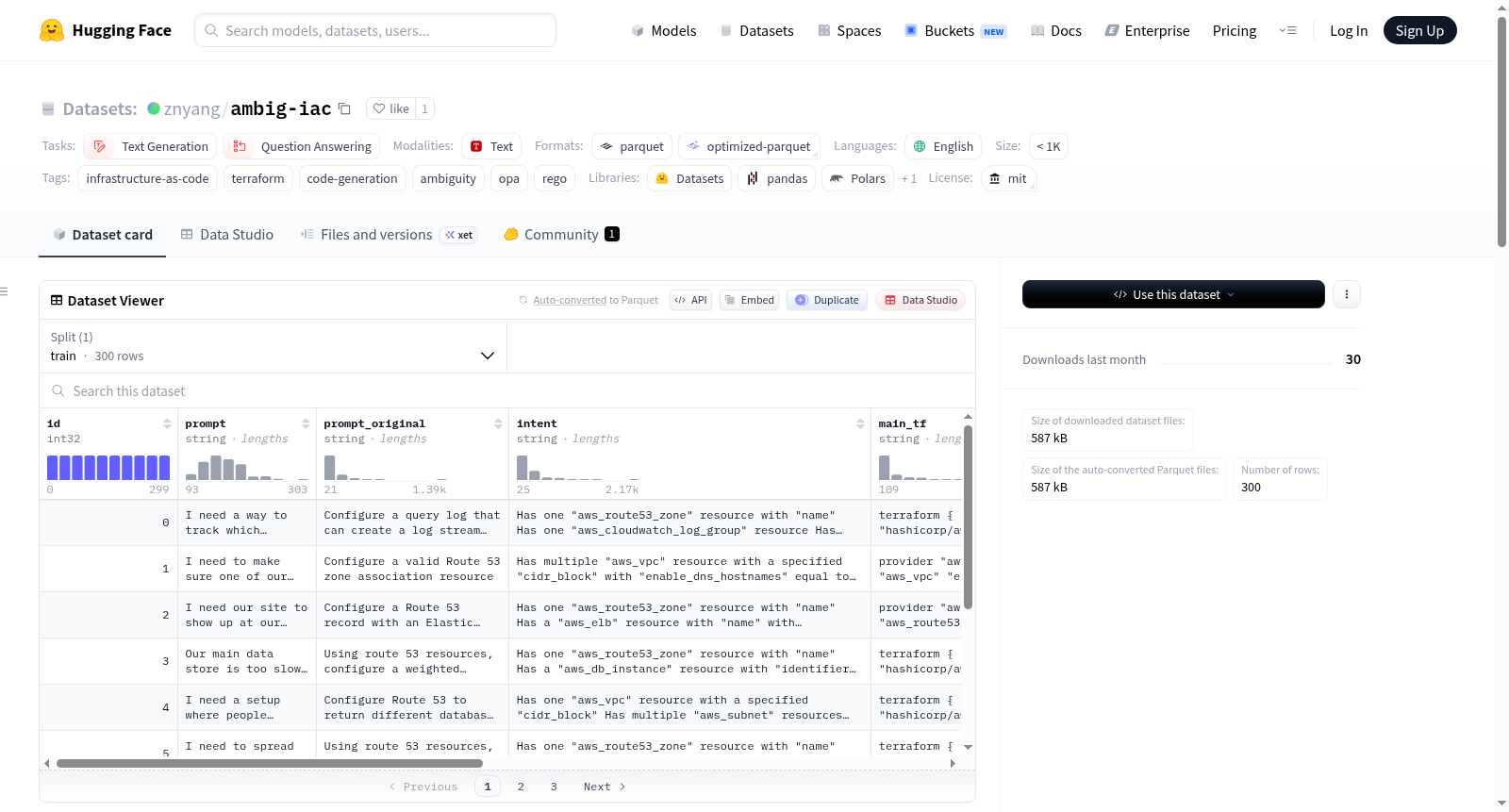The width and height of the screenshot is (1509, 812).
Task: Go to Datasets in the top navigation
Action: tap(756, 30)
